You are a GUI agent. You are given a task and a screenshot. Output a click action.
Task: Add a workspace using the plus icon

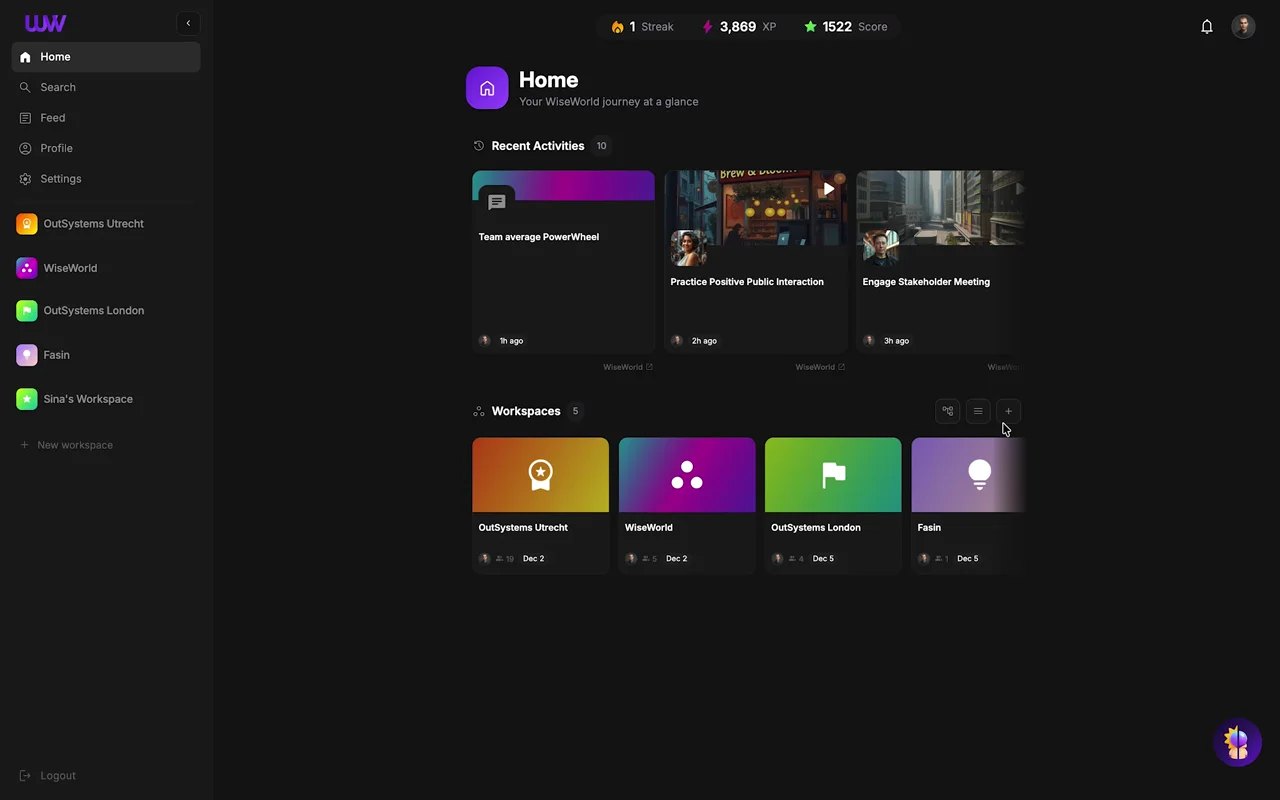click(x=1008, y=410)
